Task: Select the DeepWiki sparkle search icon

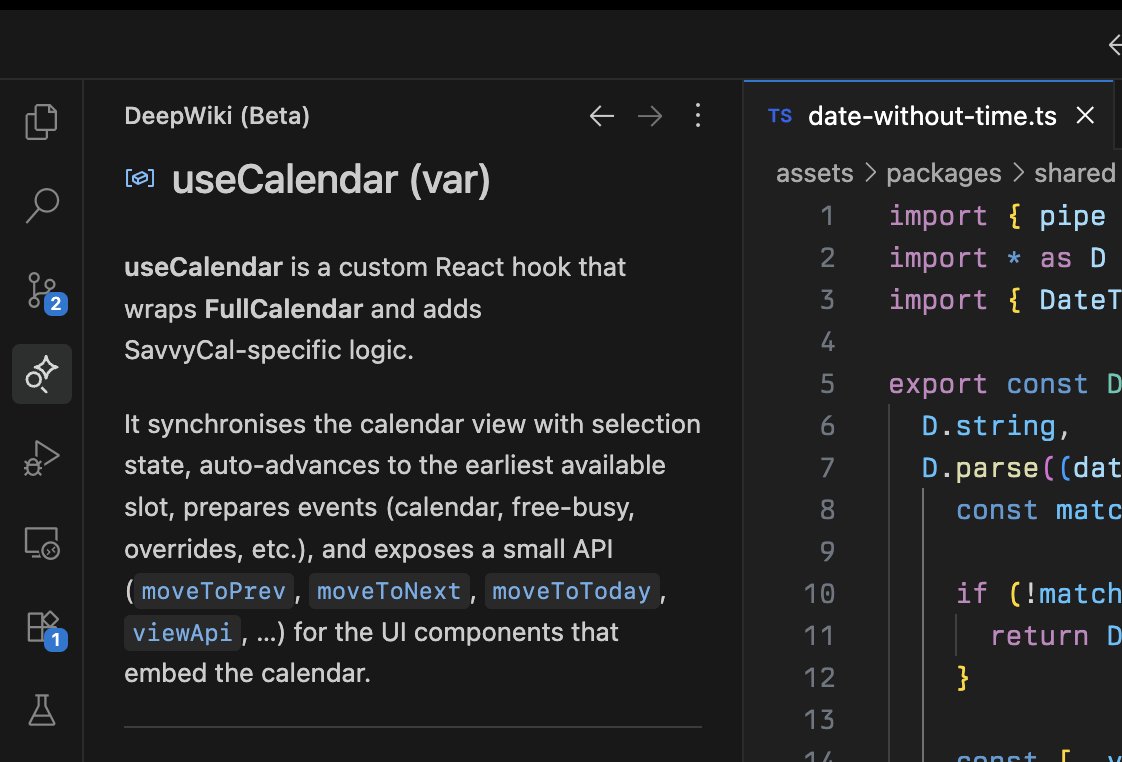Action: coord(42,373)
